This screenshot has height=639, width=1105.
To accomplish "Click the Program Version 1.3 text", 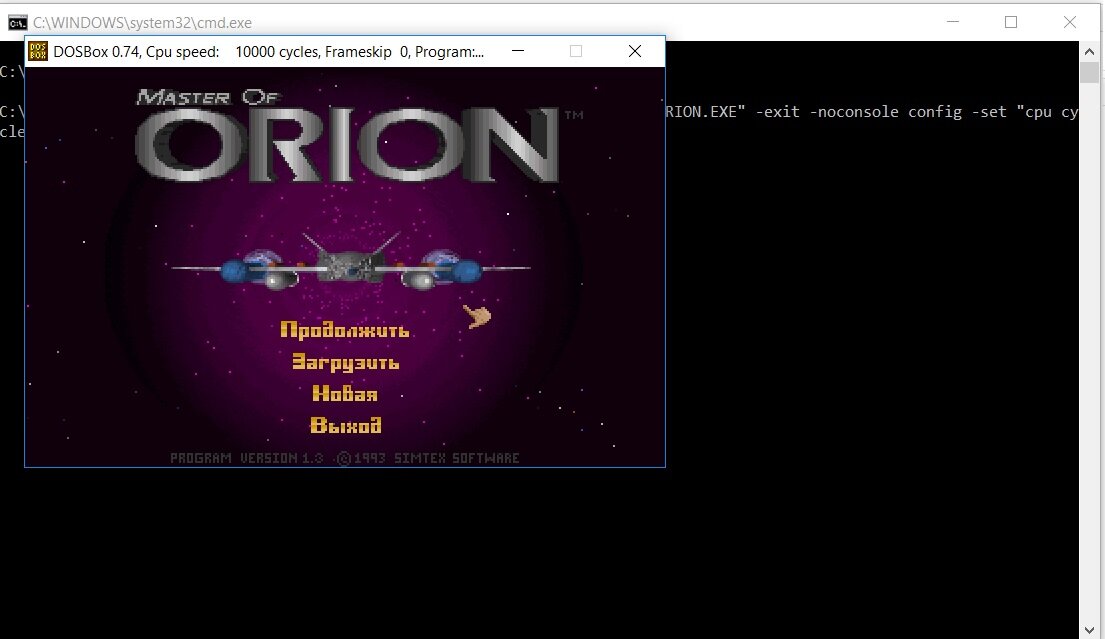I will 247,458.
